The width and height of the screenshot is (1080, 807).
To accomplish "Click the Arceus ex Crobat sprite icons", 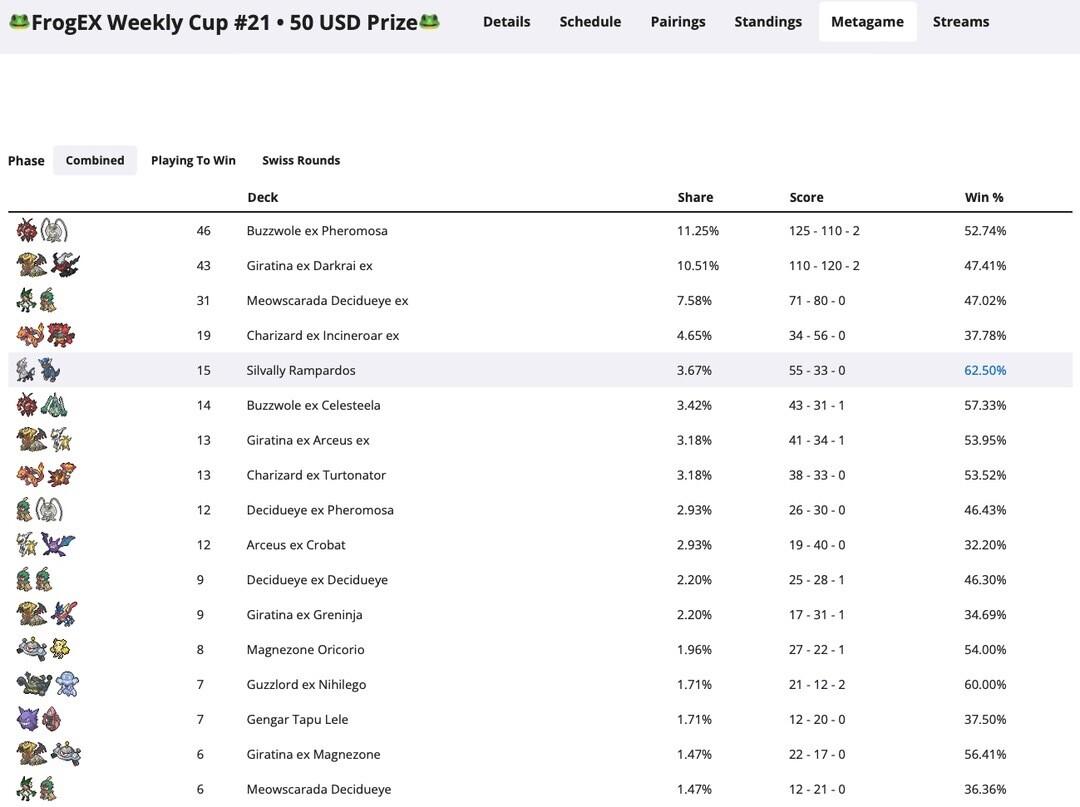I will (x=46, y=545).
